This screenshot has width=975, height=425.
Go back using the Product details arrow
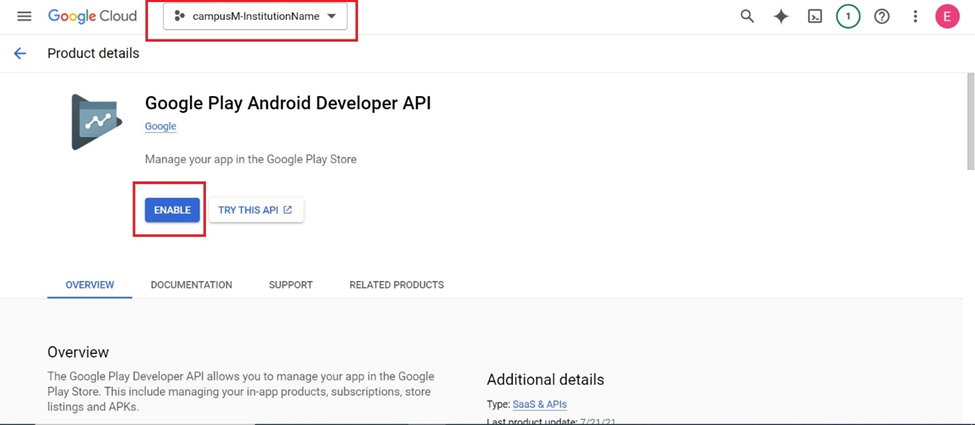pyautogui.click(x=20, y=54)
